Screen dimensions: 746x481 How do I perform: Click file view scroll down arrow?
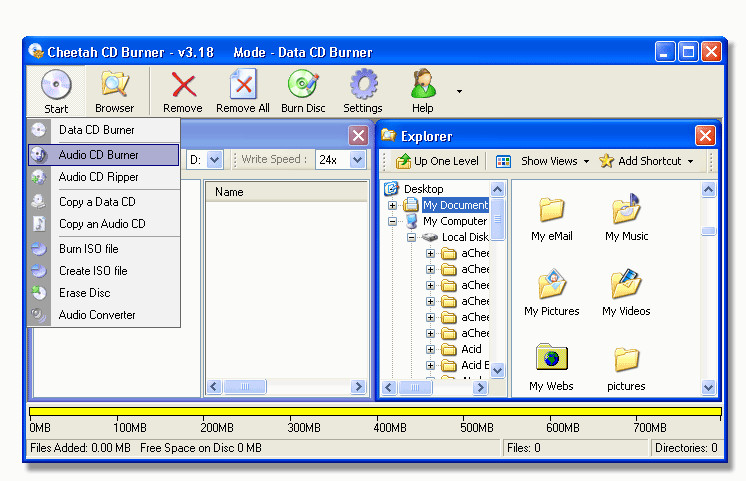tap(708, 387)
